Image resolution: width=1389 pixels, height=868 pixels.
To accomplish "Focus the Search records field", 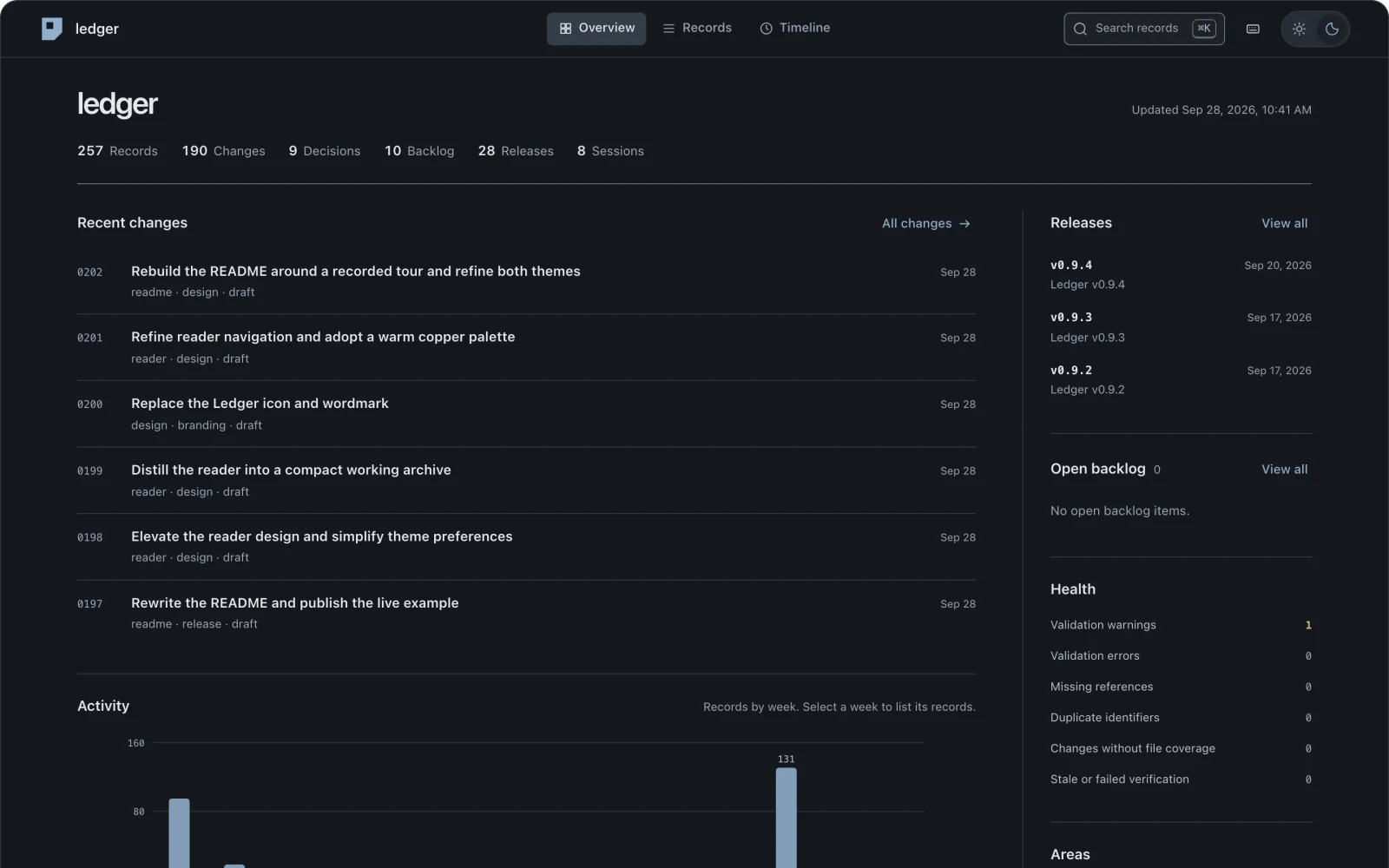I will (1144, 29).
